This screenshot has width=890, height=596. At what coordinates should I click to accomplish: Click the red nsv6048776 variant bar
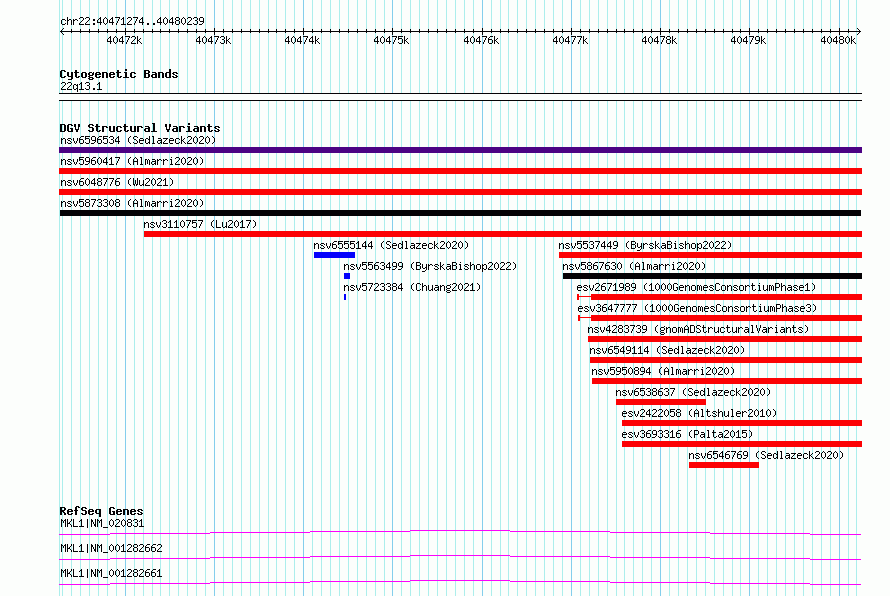(x=460, y=192)
